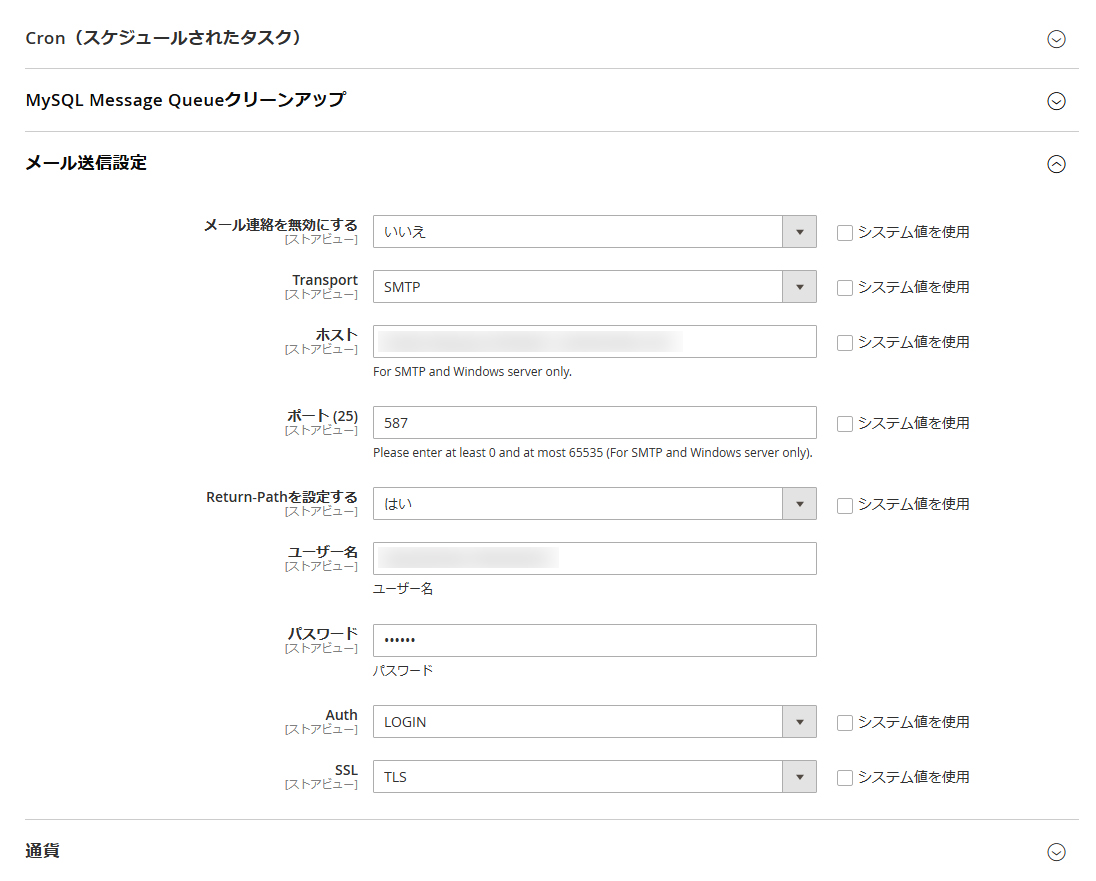Check システム値を使用 for メール連絡を無効にする

[x=845, y=233]
